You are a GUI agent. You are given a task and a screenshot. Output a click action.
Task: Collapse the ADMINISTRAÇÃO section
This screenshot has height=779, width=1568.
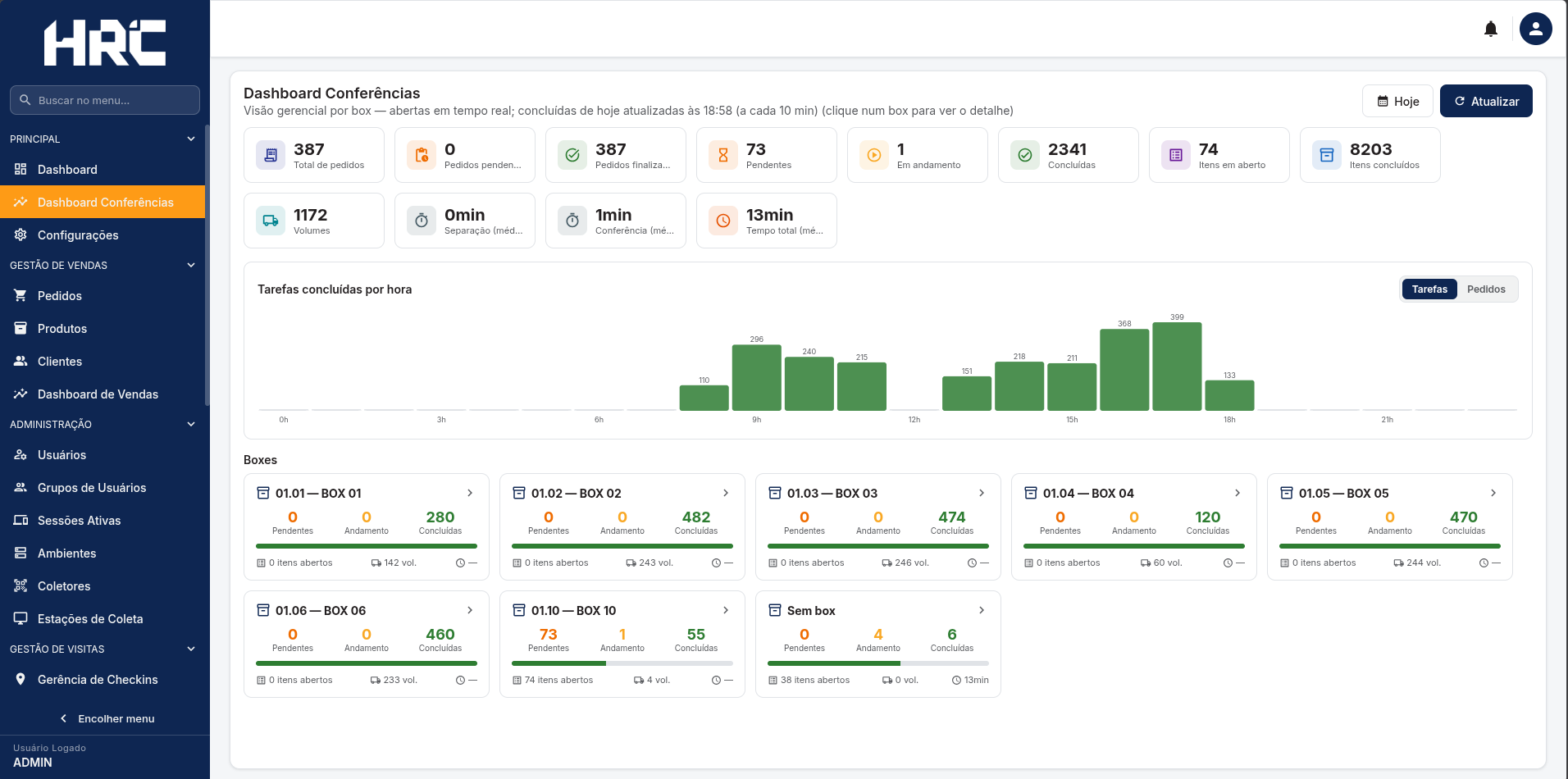tap(191, 424)
